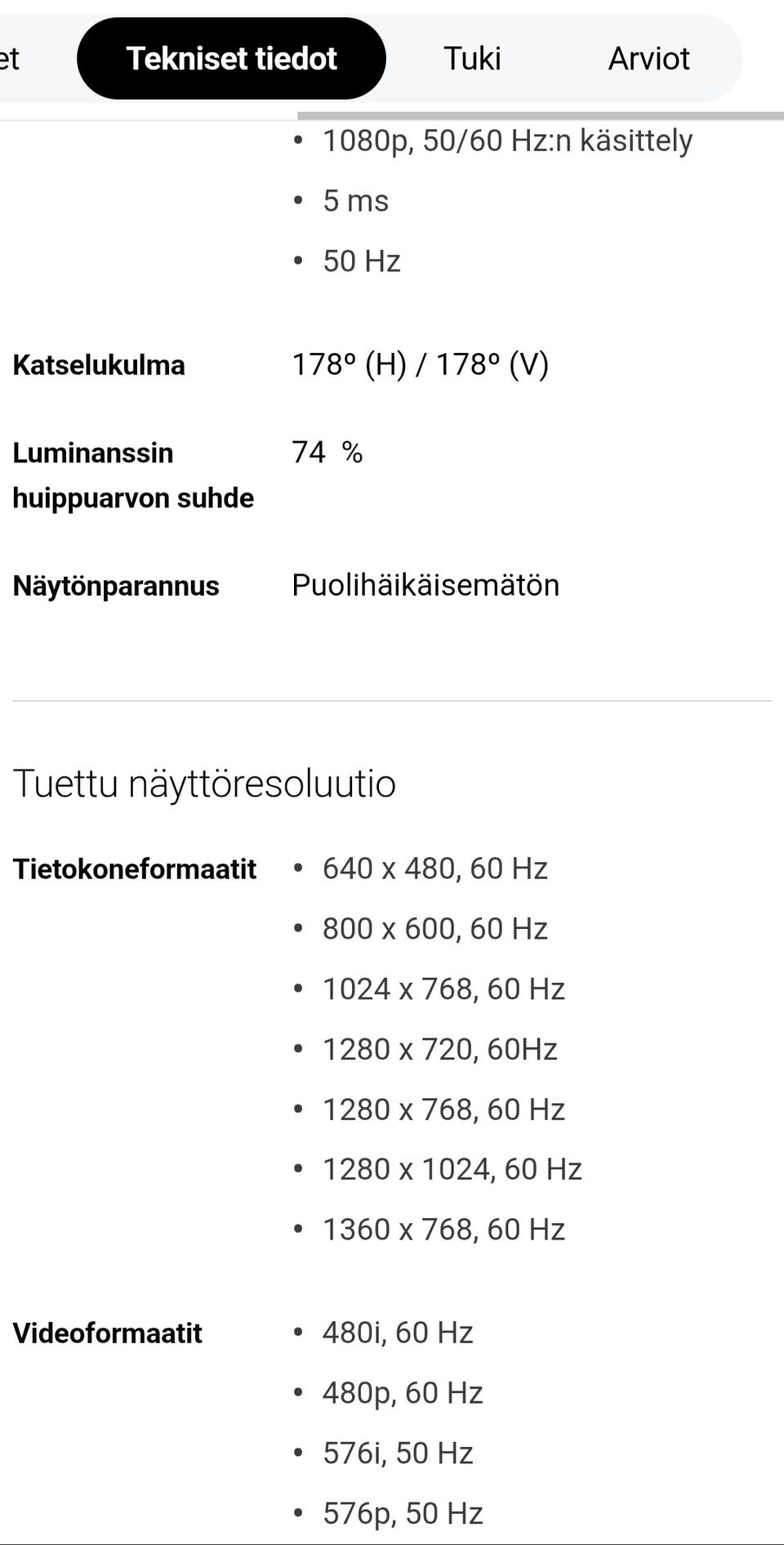Click the Näytönparannus row

(115, 585)
